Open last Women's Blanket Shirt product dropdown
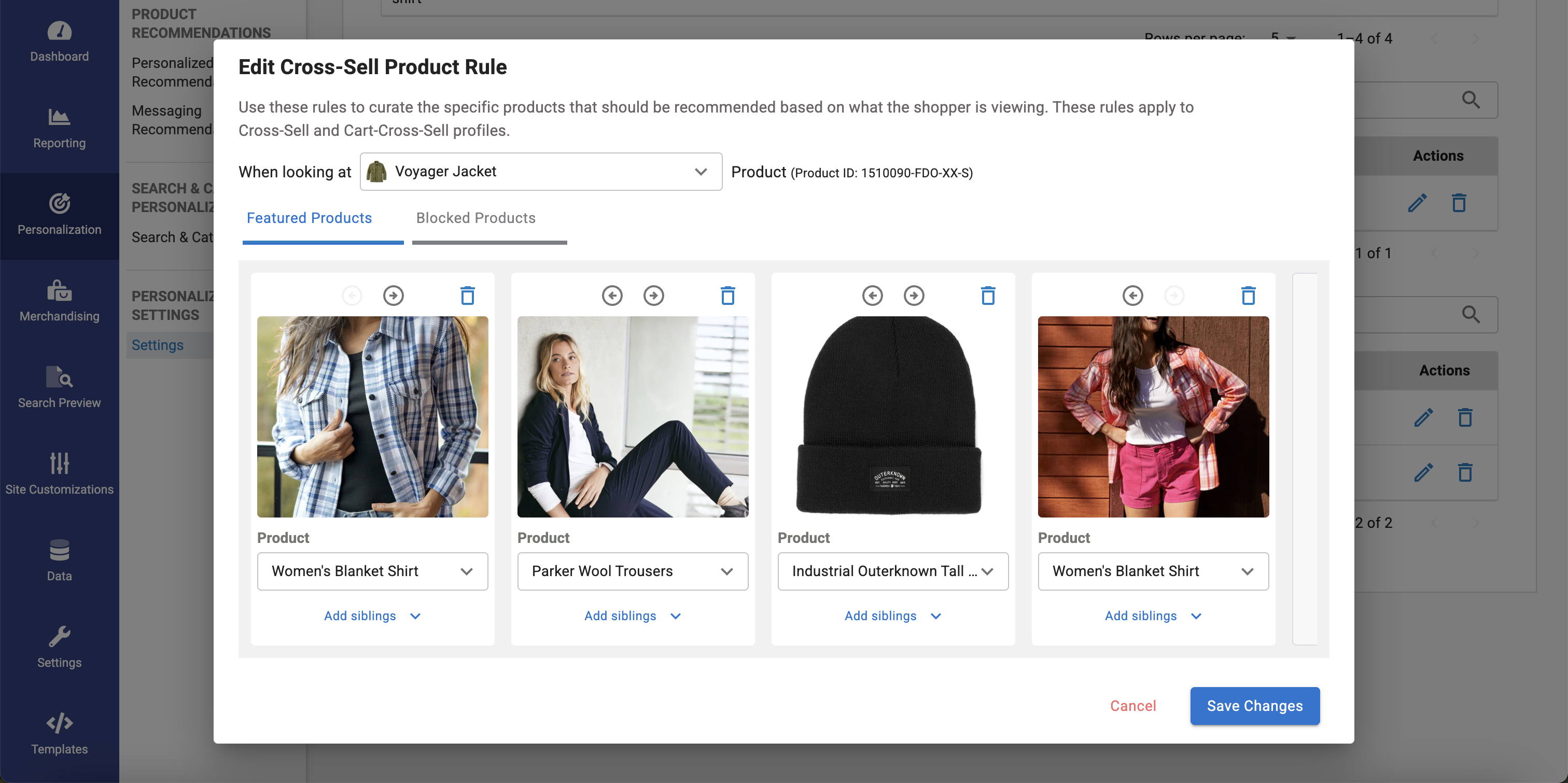Viewport: 1568px width, 783px height. tap(1153, 571)
